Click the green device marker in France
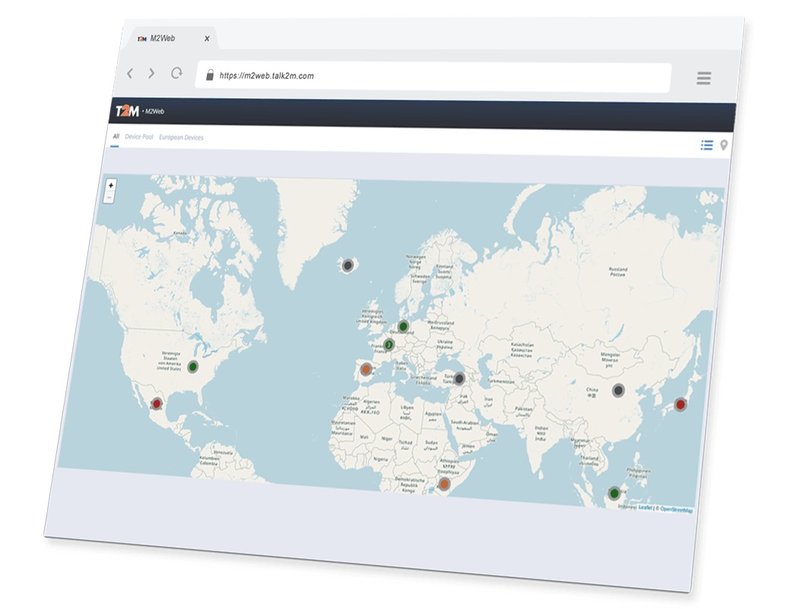 coord(389,345)
